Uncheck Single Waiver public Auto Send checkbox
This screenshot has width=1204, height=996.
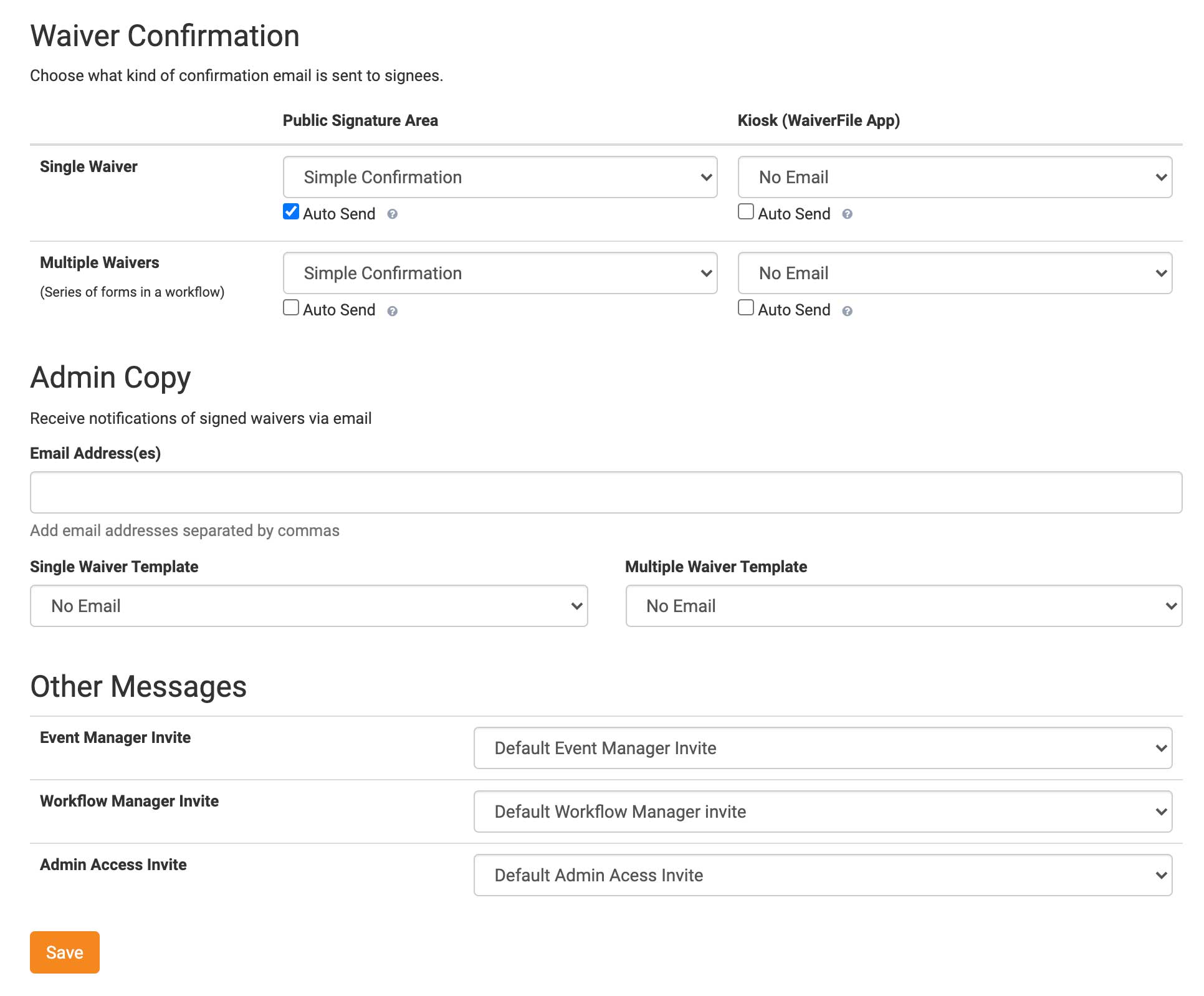coord(291,212)
